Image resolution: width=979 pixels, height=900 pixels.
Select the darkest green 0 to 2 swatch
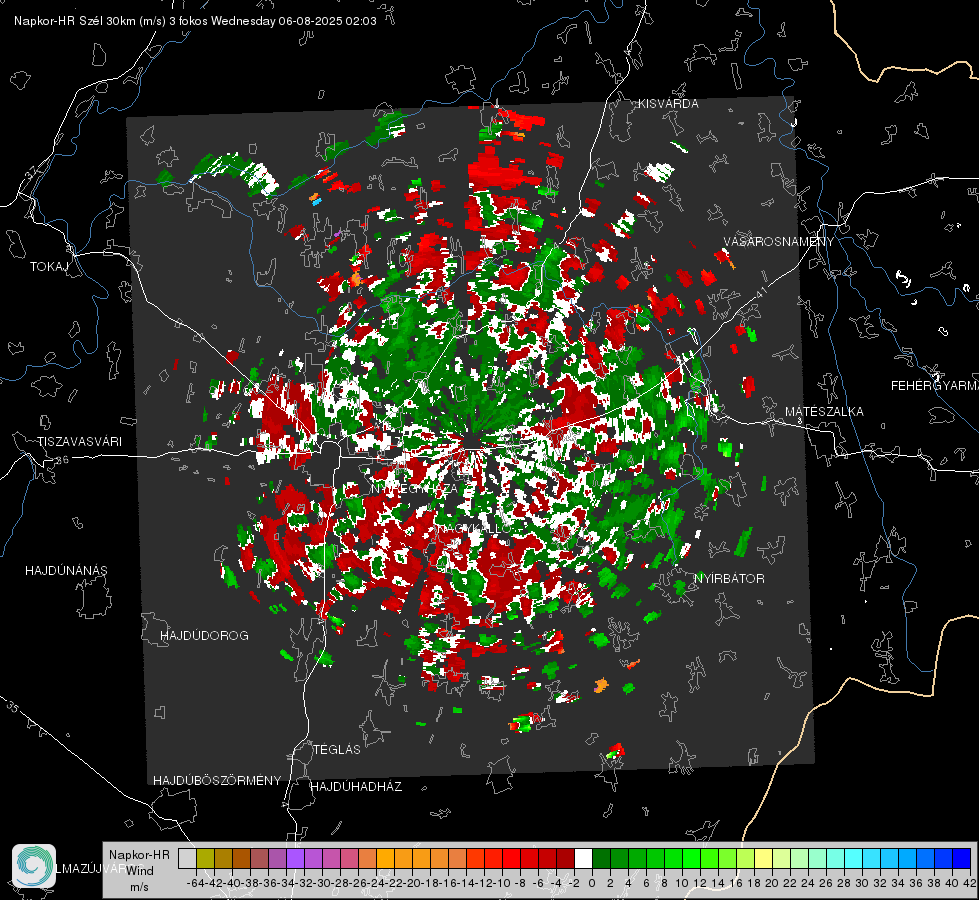pos(601,858)
